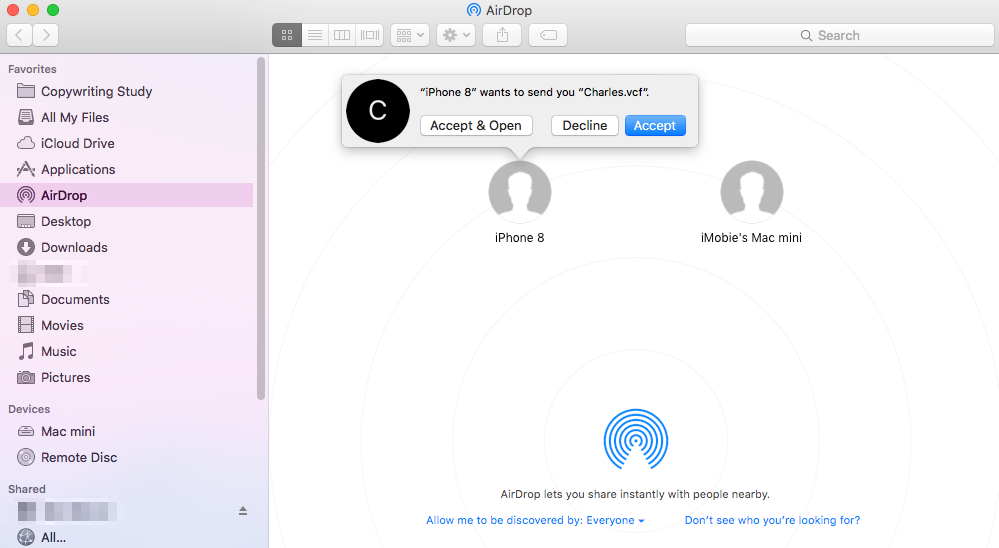Click the Applications icon
The image size is (999, 548).
[x=25, y=169]
